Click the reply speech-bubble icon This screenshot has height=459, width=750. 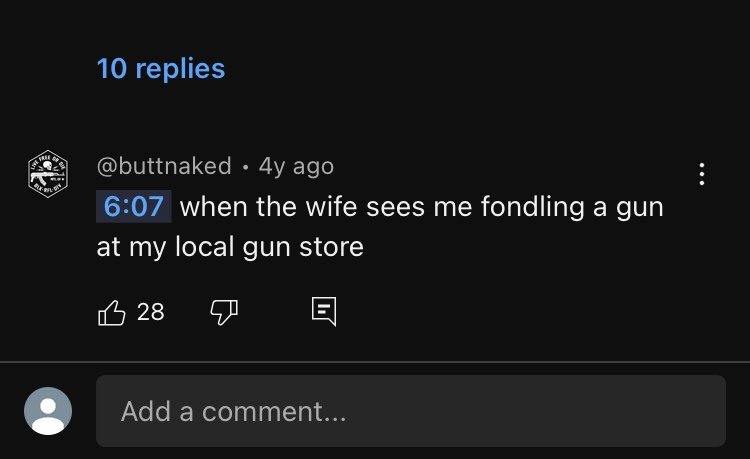[324, 312]
